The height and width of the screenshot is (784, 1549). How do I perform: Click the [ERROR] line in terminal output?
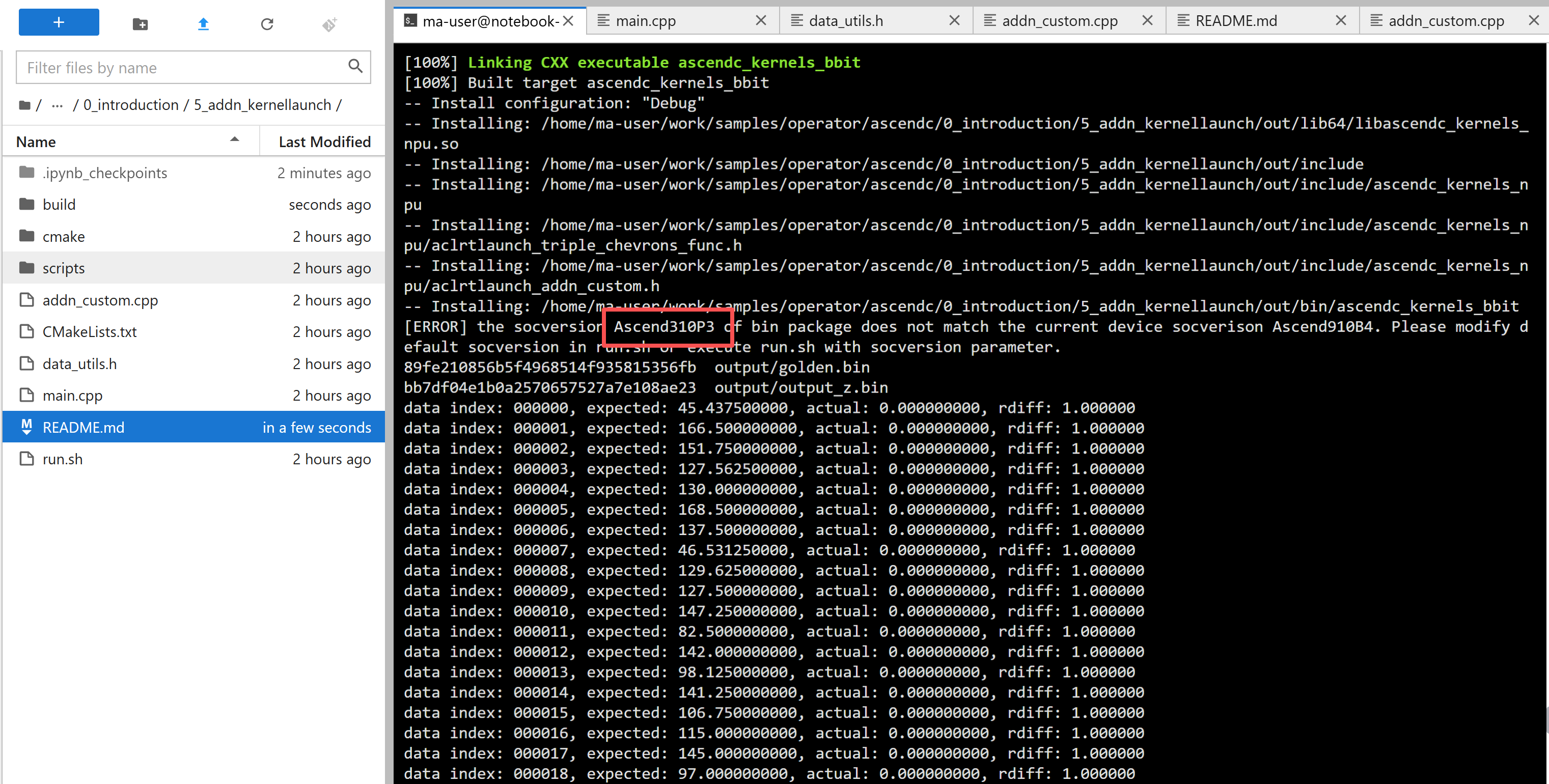coord(966,337)
